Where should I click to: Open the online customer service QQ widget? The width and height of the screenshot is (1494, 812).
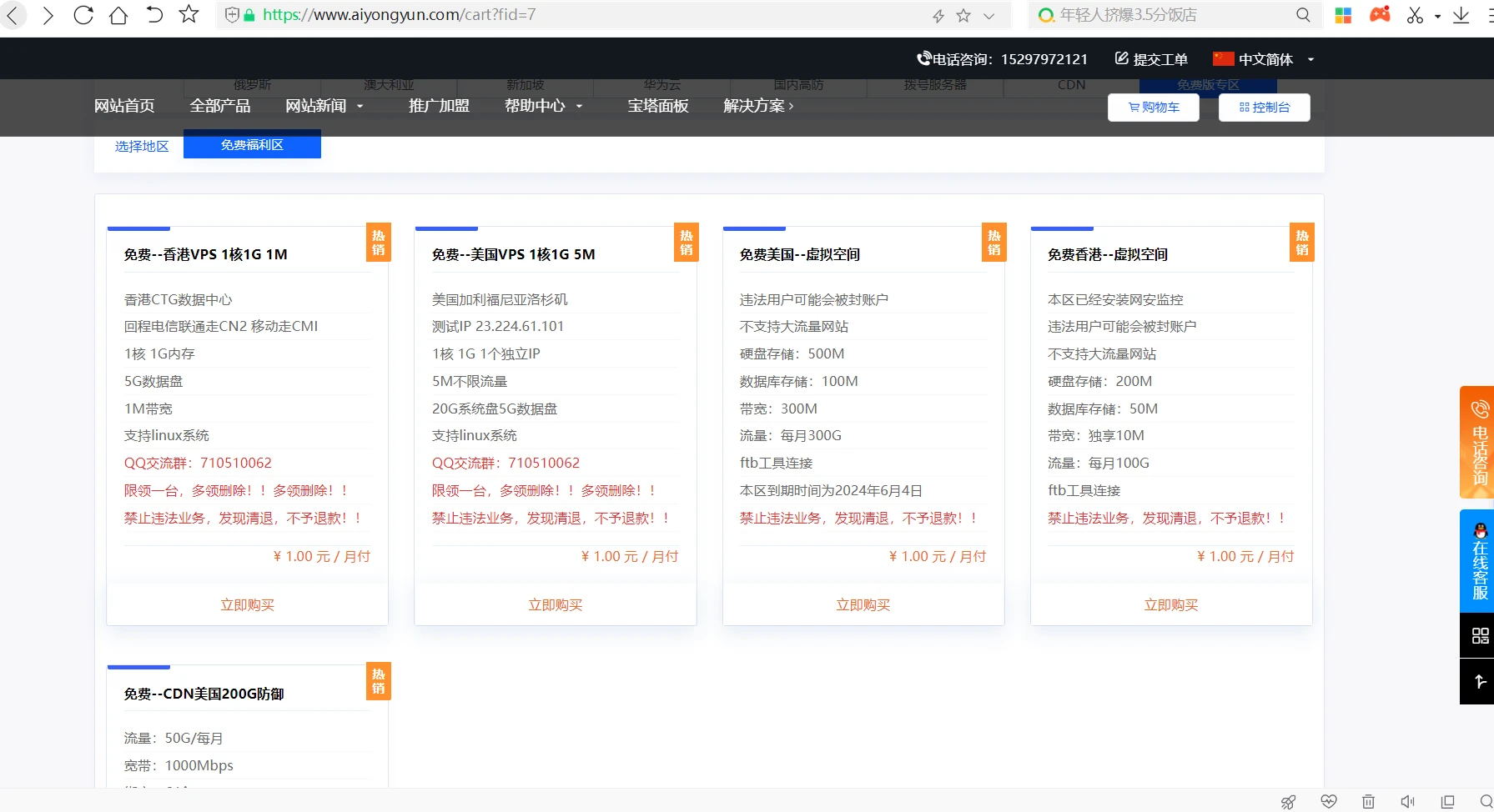click(1478, 561)
